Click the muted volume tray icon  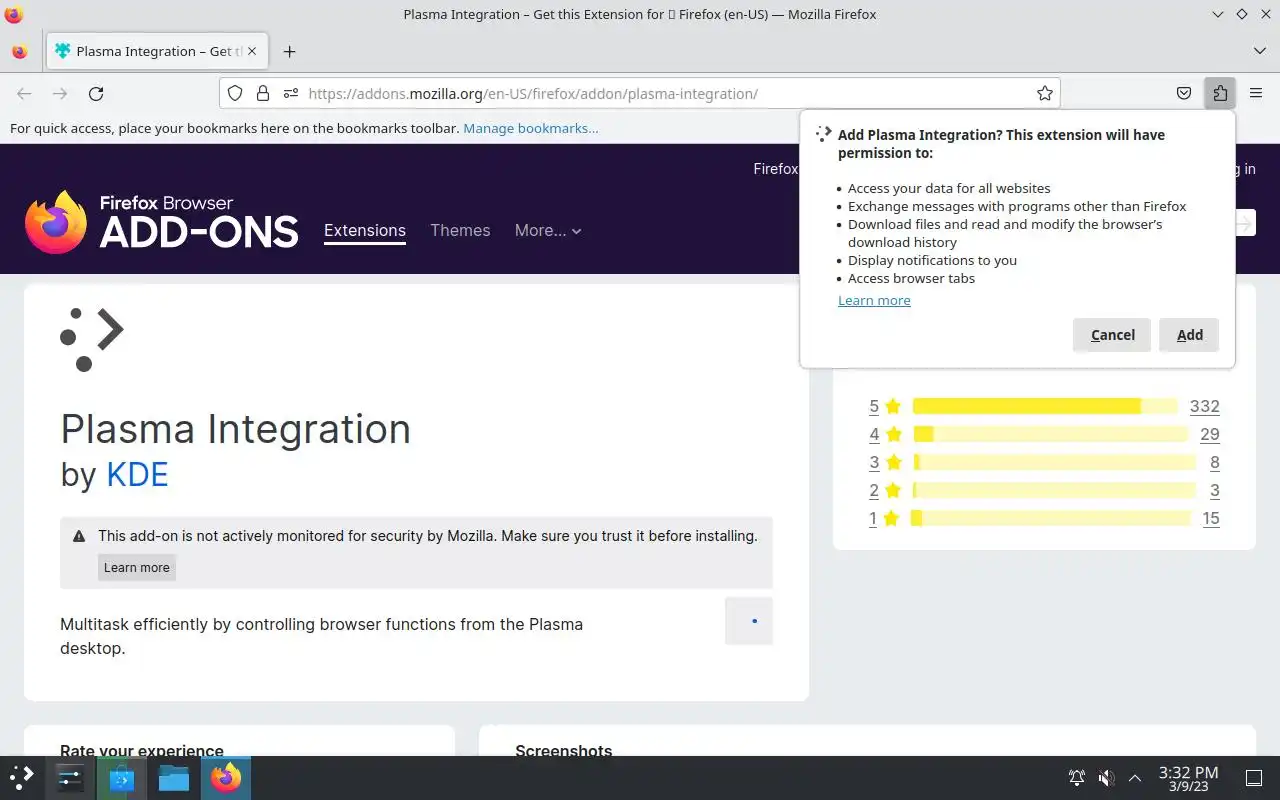click(x=1106, y=778)
